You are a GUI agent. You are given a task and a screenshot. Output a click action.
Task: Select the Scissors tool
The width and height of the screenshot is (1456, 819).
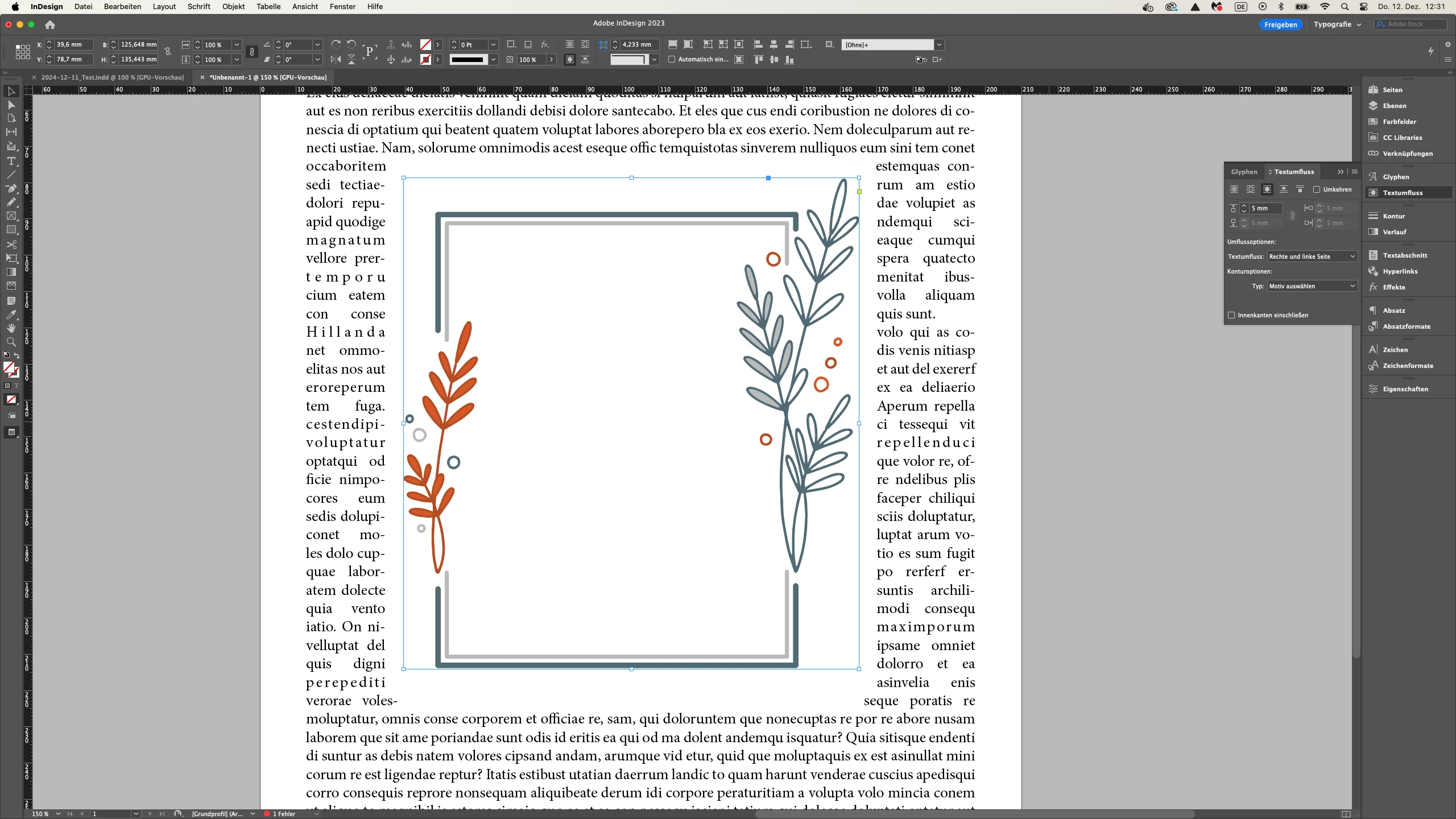[x=11, y=244]
